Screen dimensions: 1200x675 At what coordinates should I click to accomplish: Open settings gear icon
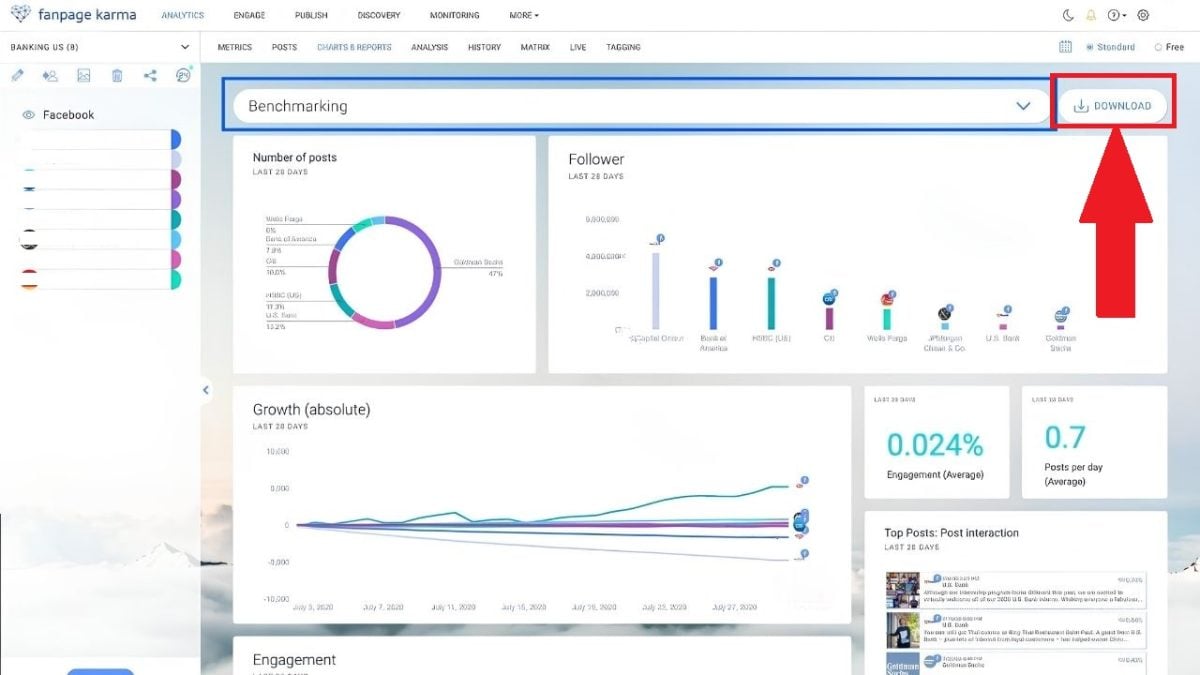click(x=1144, y=15)
